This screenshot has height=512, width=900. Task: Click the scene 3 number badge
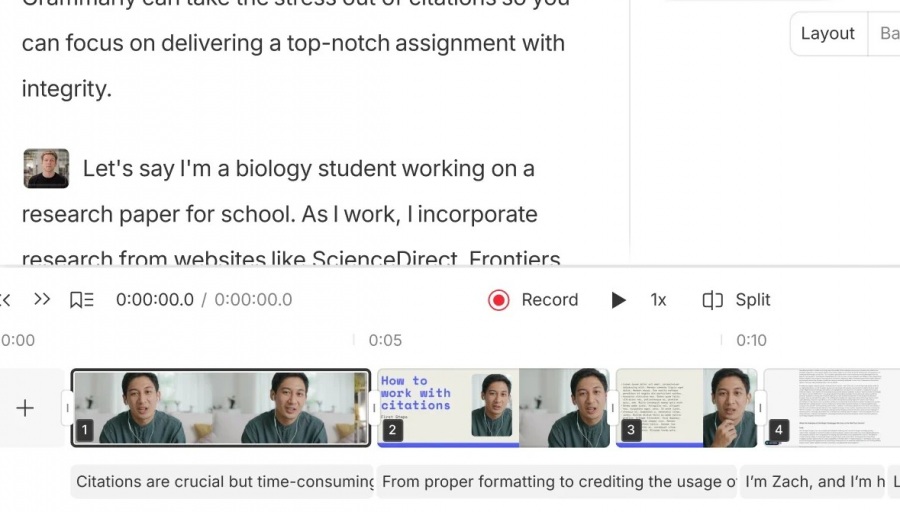click(630, 431)
